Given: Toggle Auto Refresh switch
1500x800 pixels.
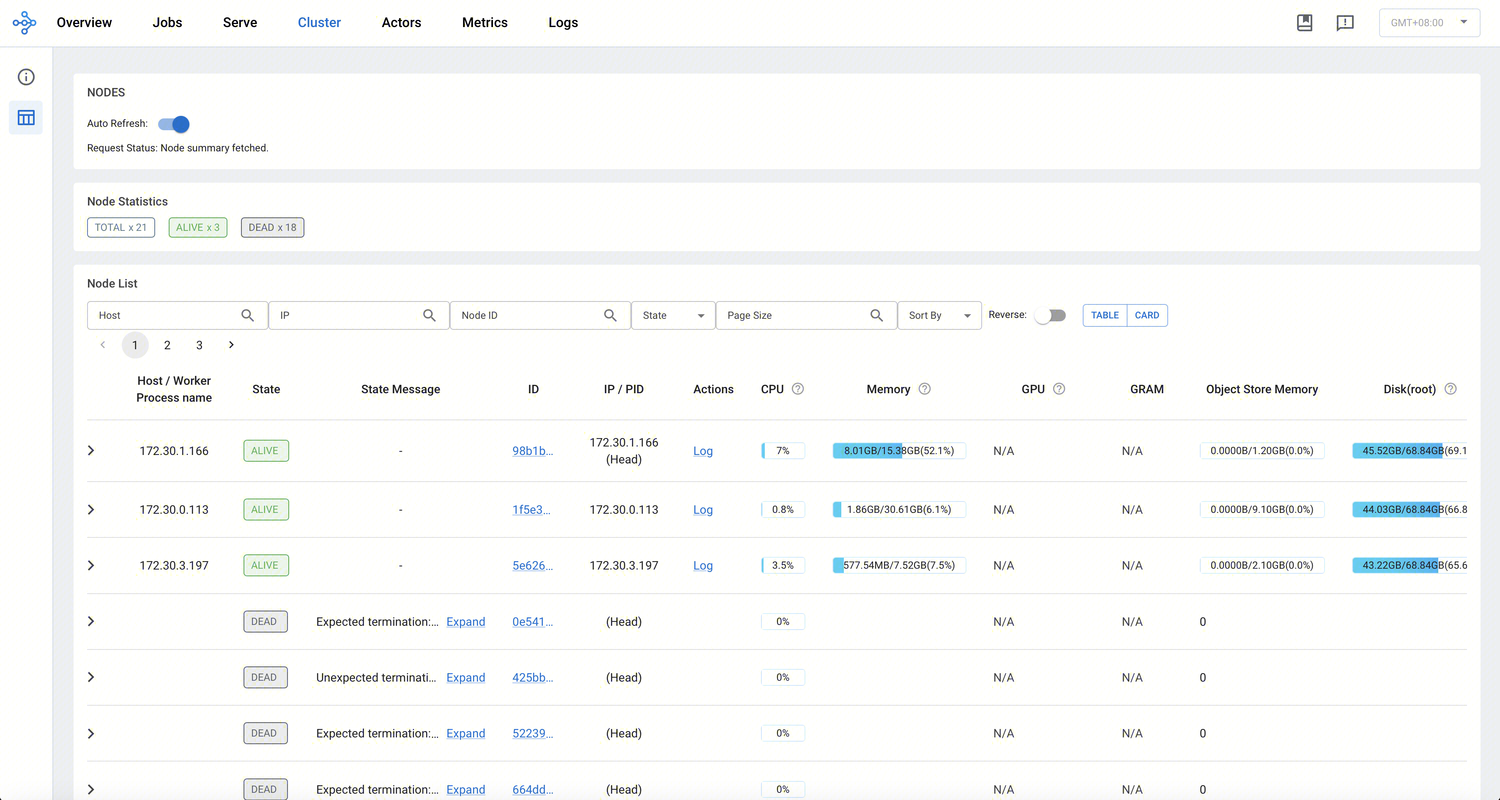Looking at the screenshot, I should [x=174, y=124].
